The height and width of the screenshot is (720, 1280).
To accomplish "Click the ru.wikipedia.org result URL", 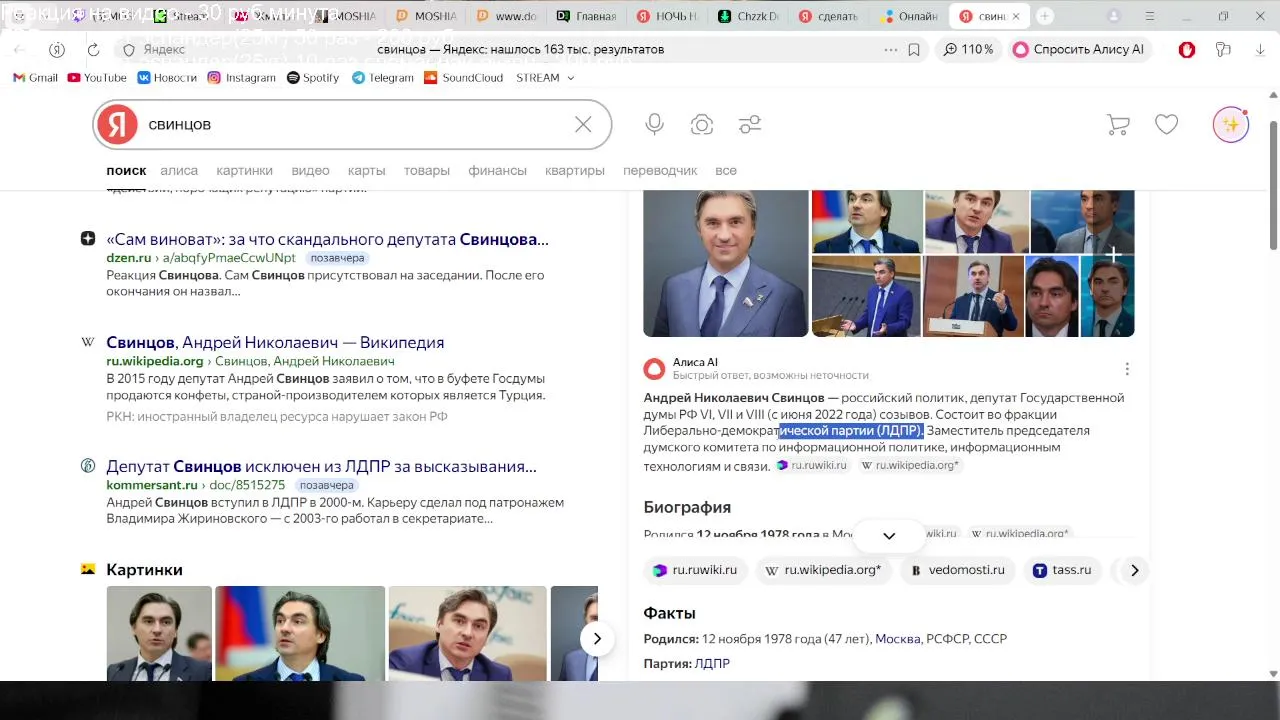I will click(x=155, y=361).
